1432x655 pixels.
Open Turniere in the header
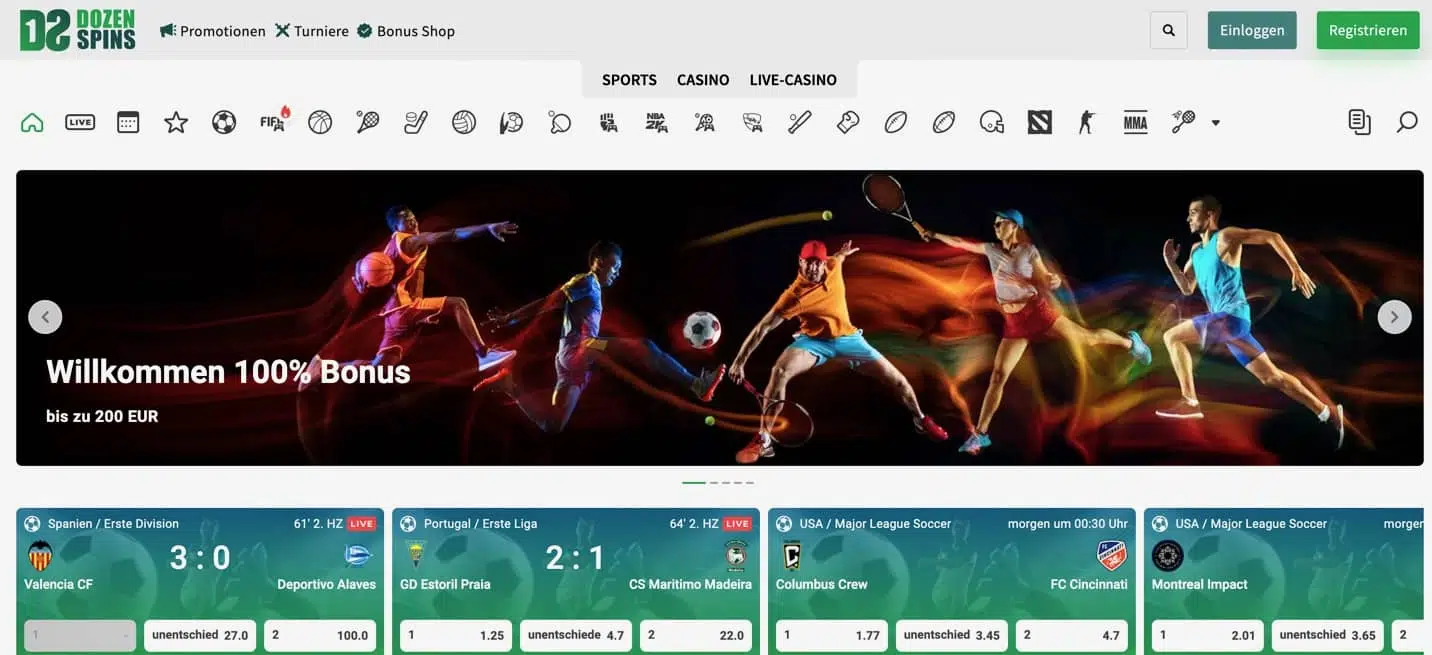point(312,31)
